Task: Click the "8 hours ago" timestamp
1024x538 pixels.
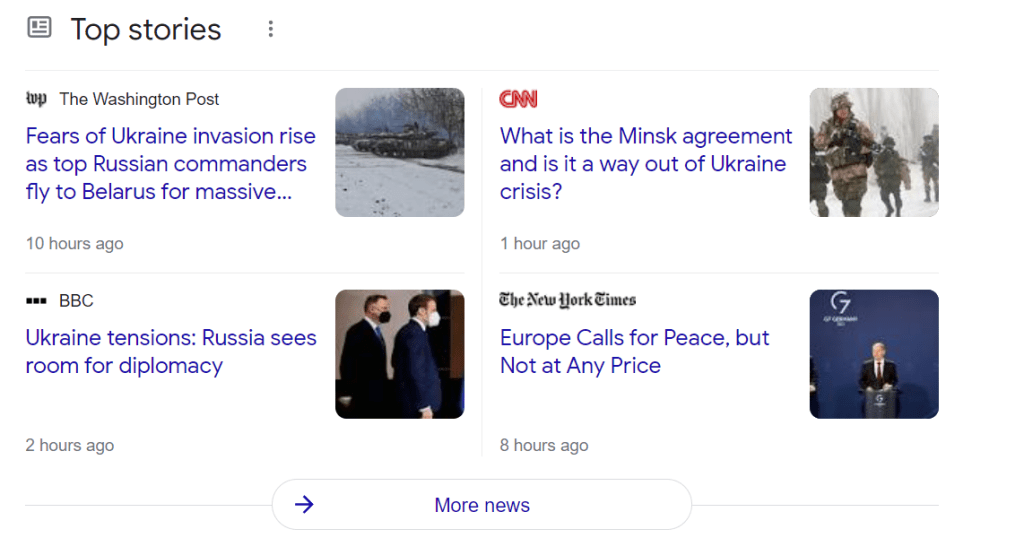Action: click(x=544, y=446)
